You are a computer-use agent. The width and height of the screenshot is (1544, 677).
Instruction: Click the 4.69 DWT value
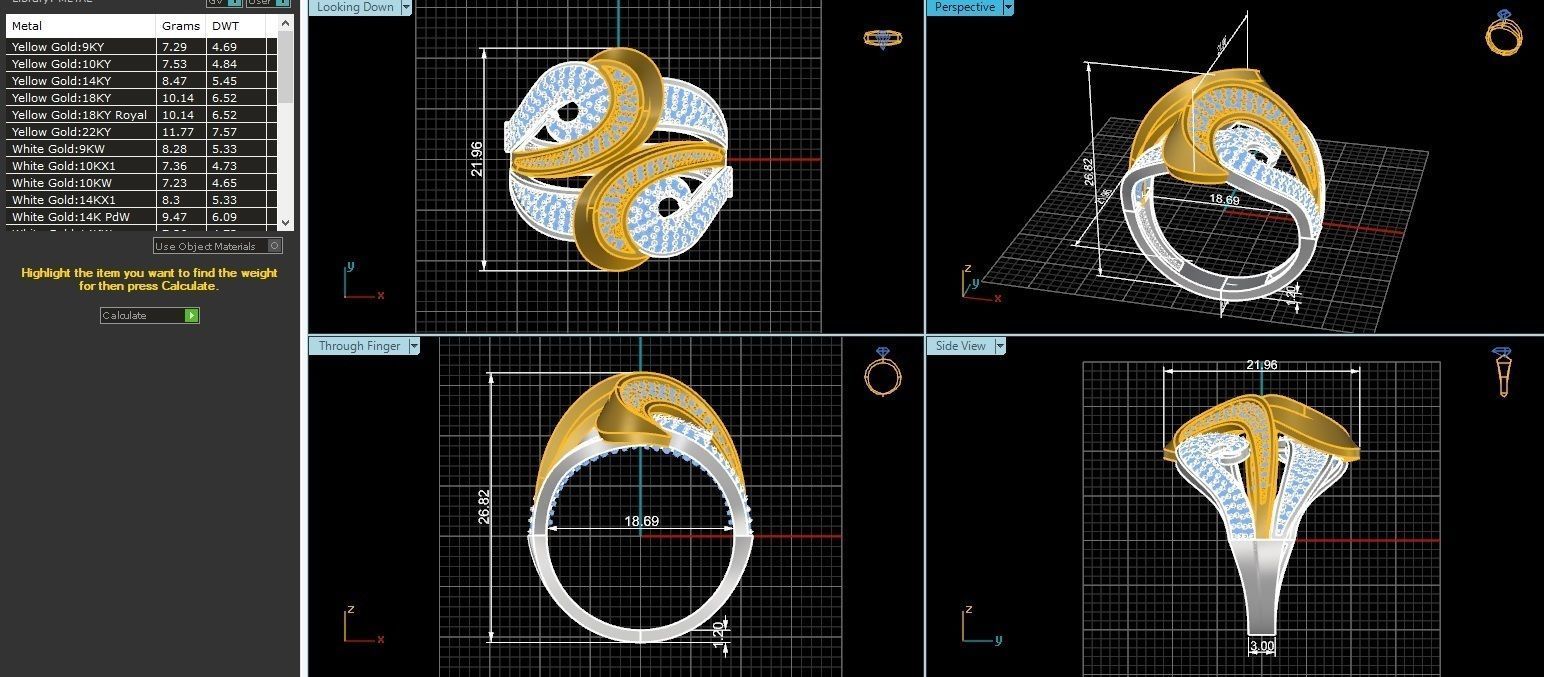click(224, 46)
